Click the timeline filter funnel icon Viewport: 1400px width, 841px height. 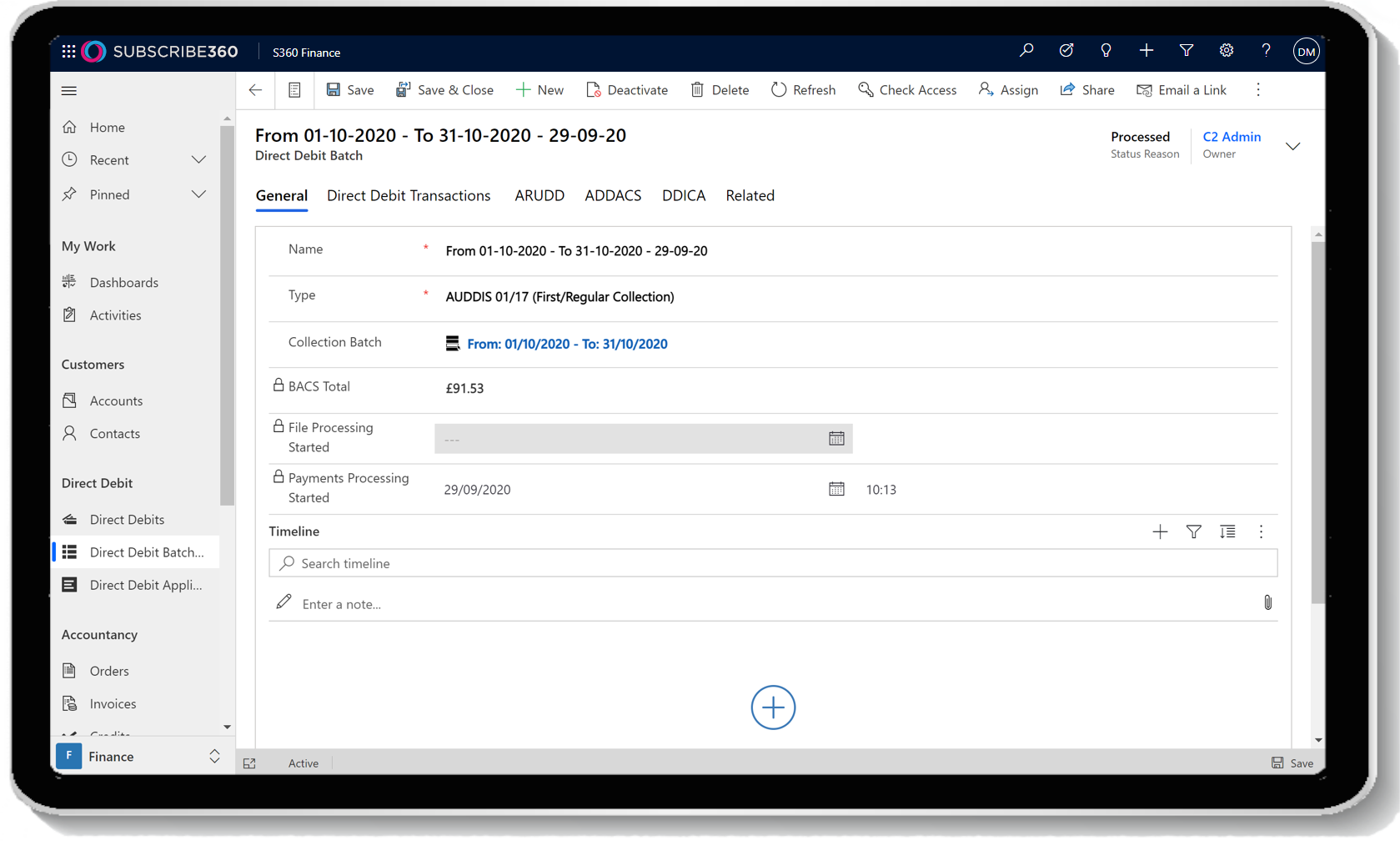pos(1193,531)
